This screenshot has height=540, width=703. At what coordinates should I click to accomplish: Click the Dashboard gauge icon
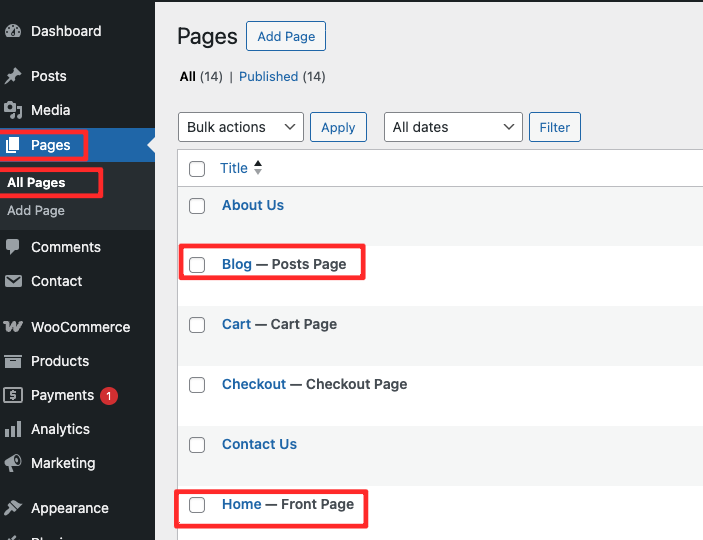click(13, 31)
